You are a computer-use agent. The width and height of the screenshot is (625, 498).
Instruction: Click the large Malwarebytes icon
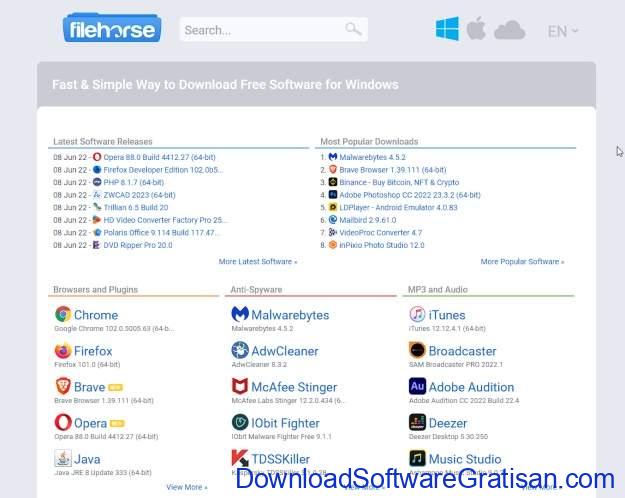pos(240,314)
